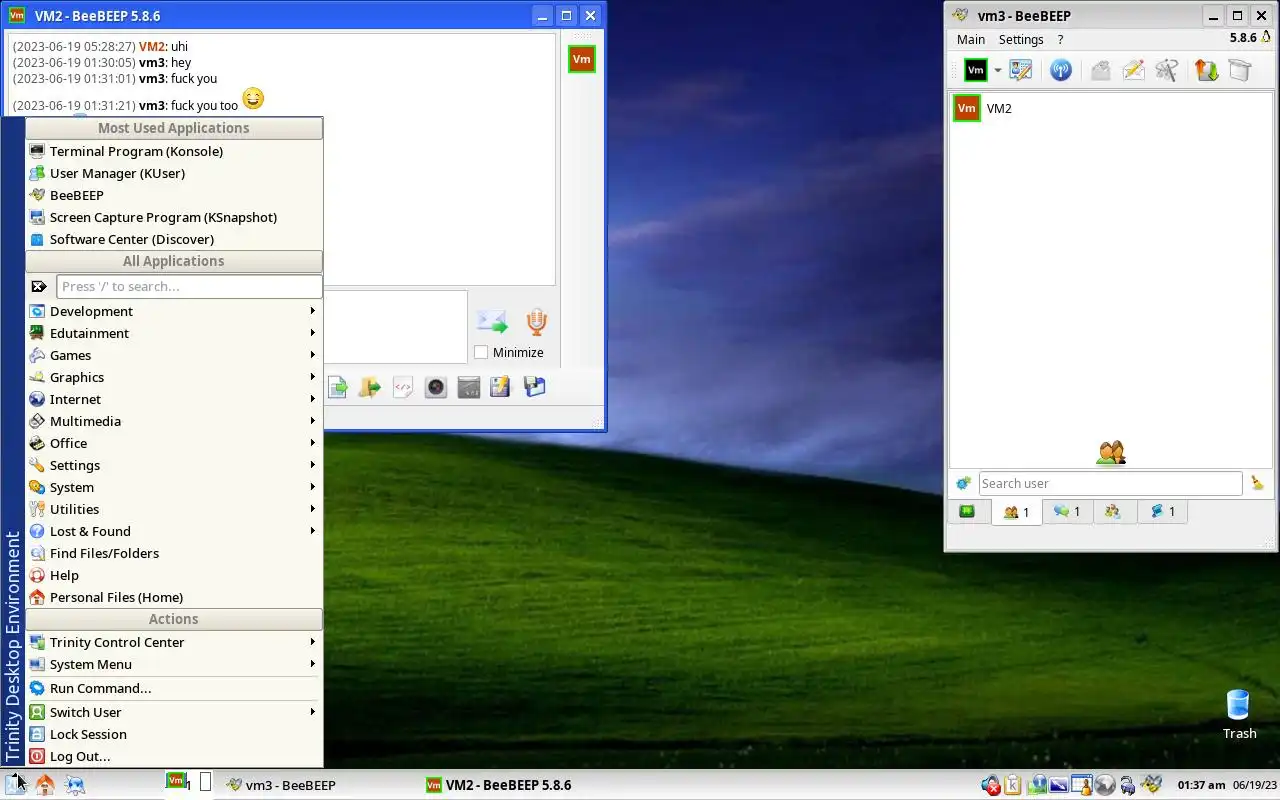
Task: Click the black Vm status avatar in vm3 toolbar
Action: coord(975,70)
